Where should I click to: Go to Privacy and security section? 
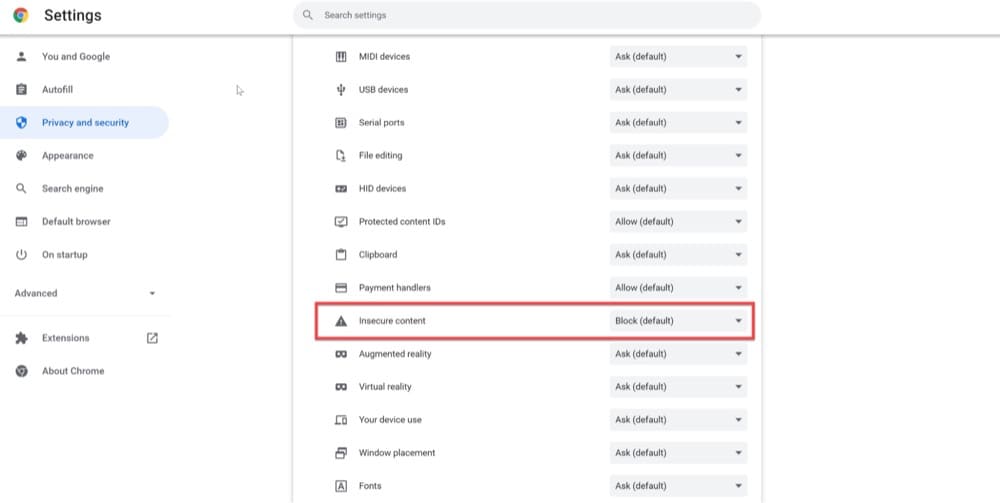pyautogui.click(x=84, y=122)
